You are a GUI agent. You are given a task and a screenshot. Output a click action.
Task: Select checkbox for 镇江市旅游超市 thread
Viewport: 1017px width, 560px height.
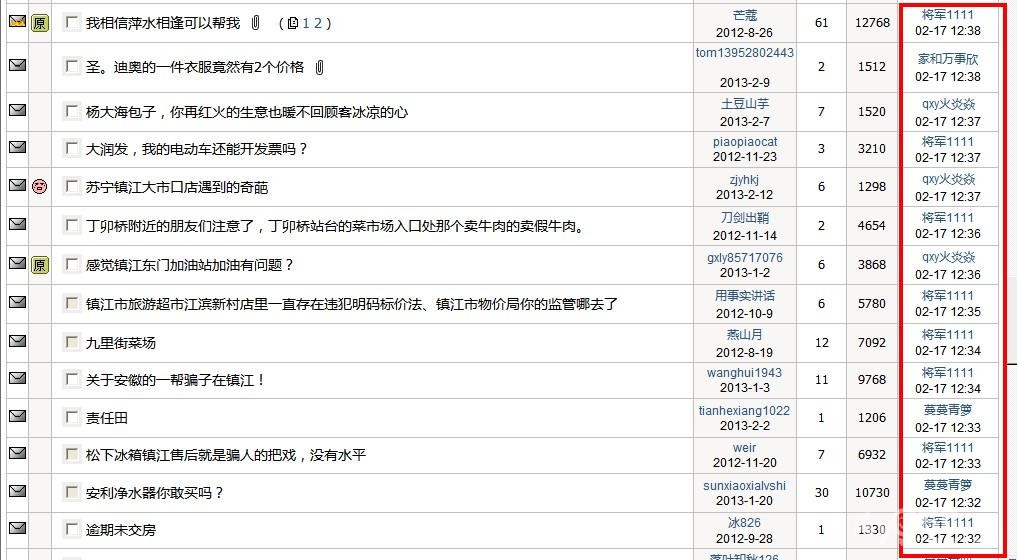(71, 303)
